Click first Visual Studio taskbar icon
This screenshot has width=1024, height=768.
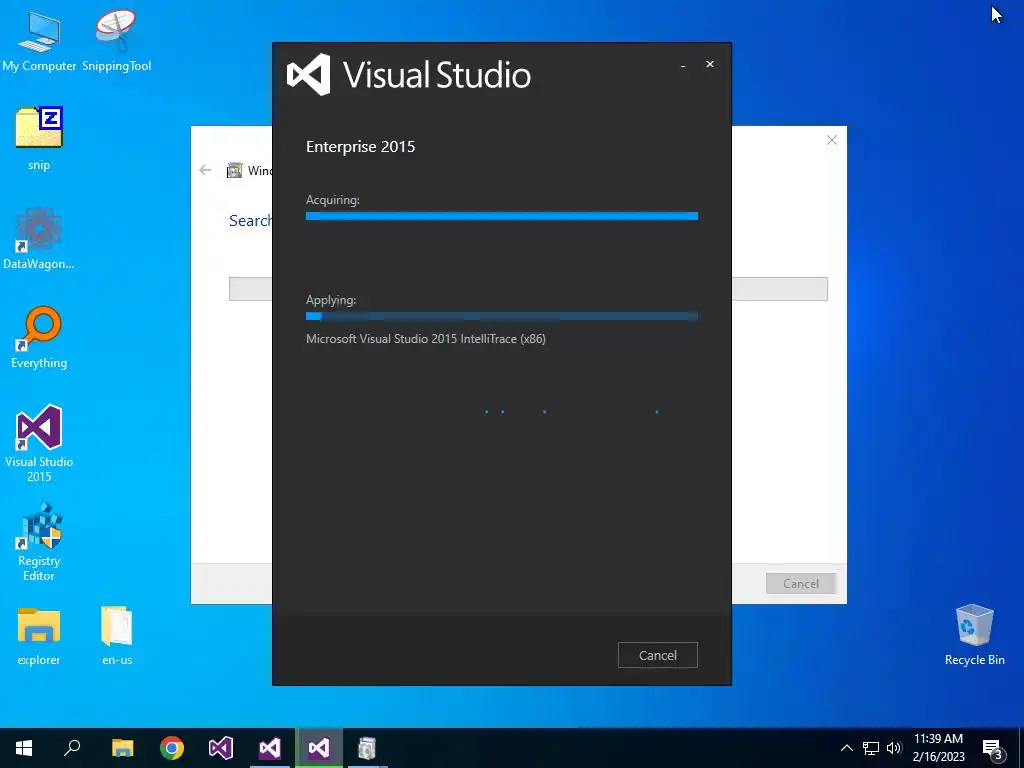pos(221,748)
